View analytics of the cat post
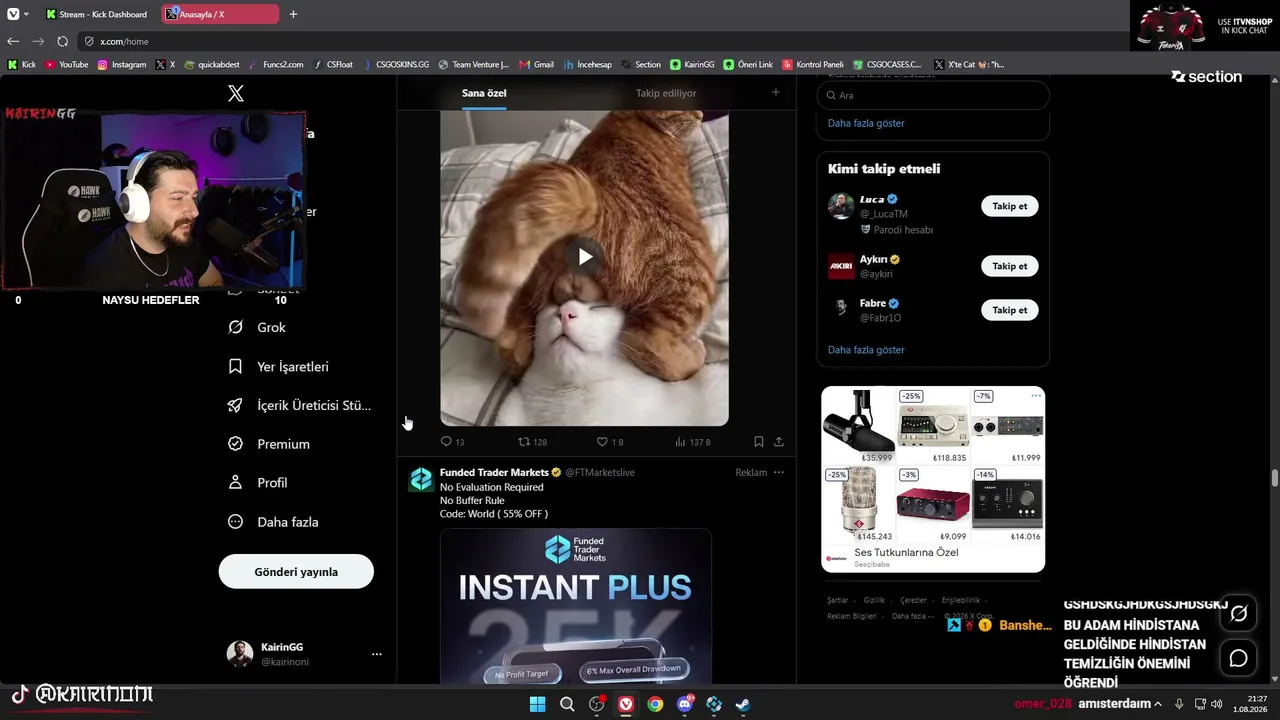This screenshot has height=720, width=1280. 692,441
